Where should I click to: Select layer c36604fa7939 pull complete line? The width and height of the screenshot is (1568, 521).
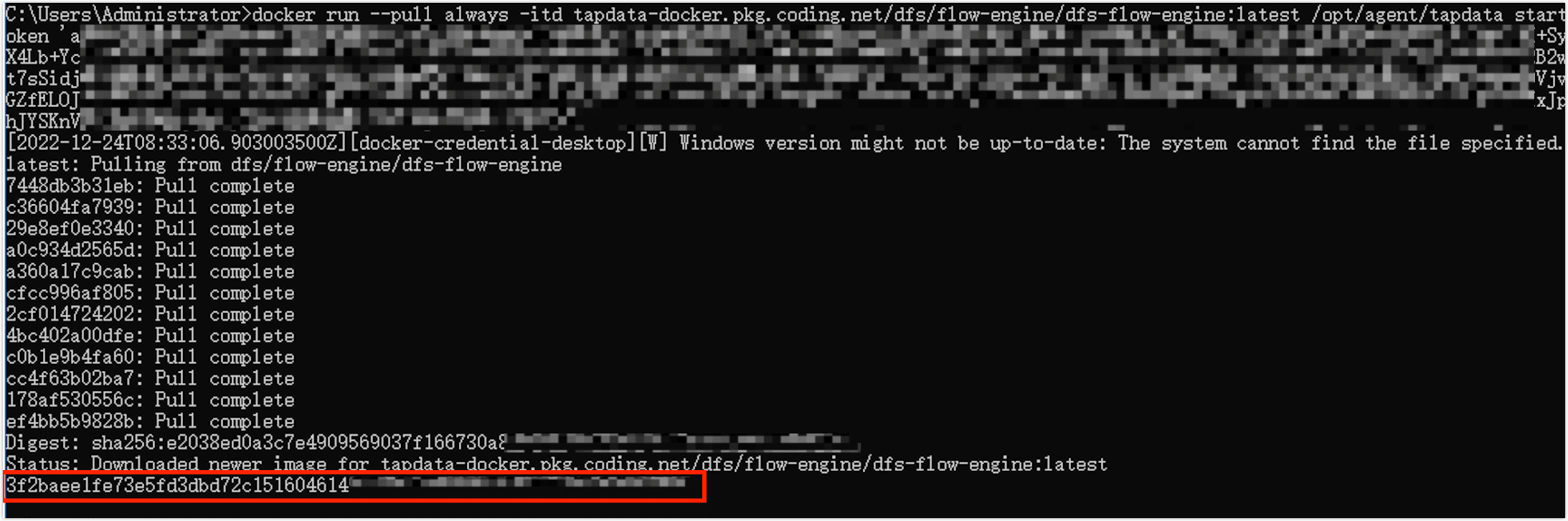point(151,207)
